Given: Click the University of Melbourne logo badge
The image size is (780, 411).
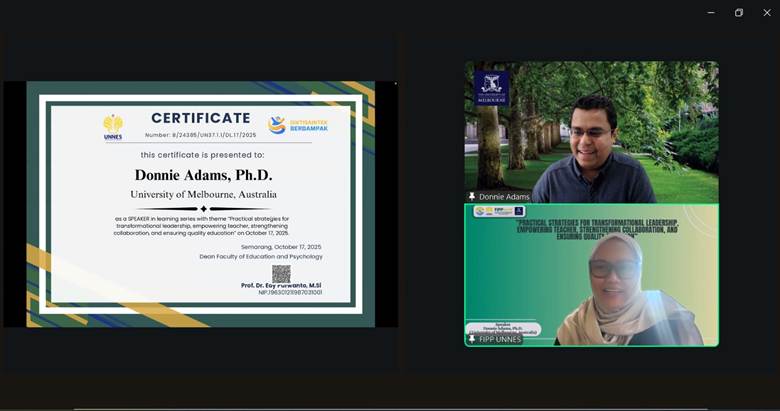Looking at the screenshot, I should point(491,88).
